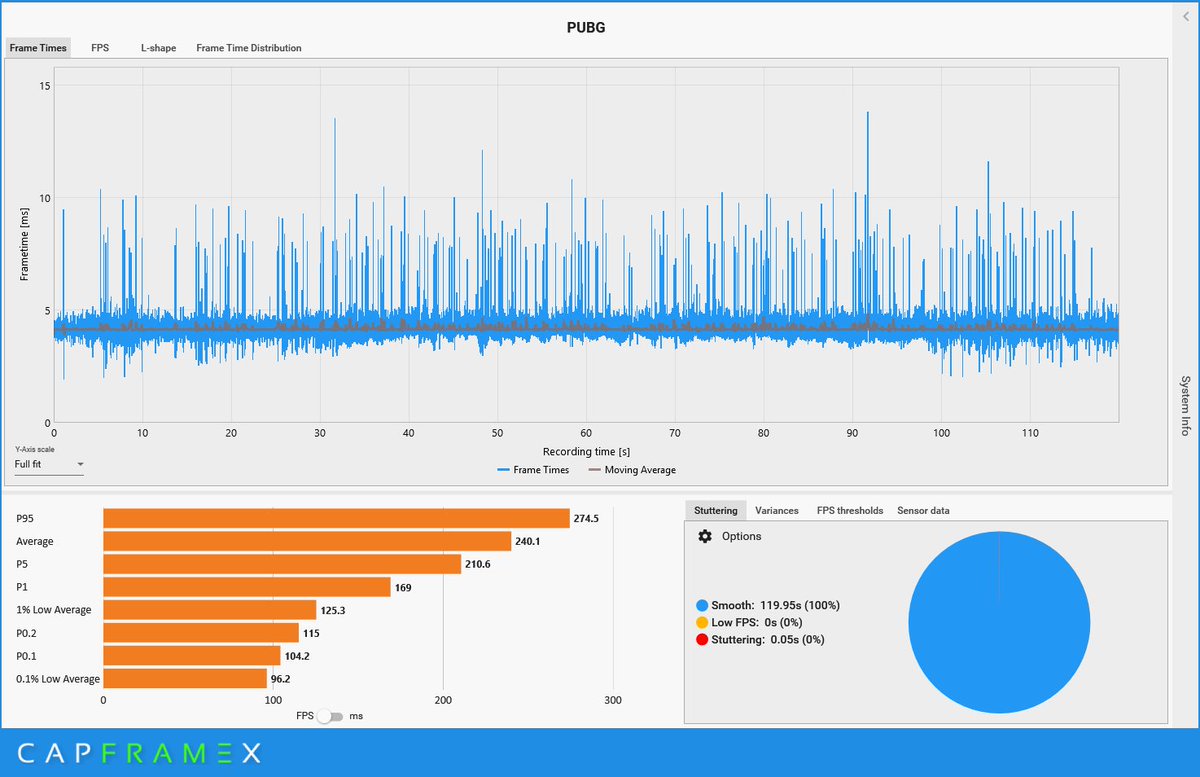Open the FPS thresholds tab
1200x777 pixels.
pyautogui.click(x=850, y=510)
